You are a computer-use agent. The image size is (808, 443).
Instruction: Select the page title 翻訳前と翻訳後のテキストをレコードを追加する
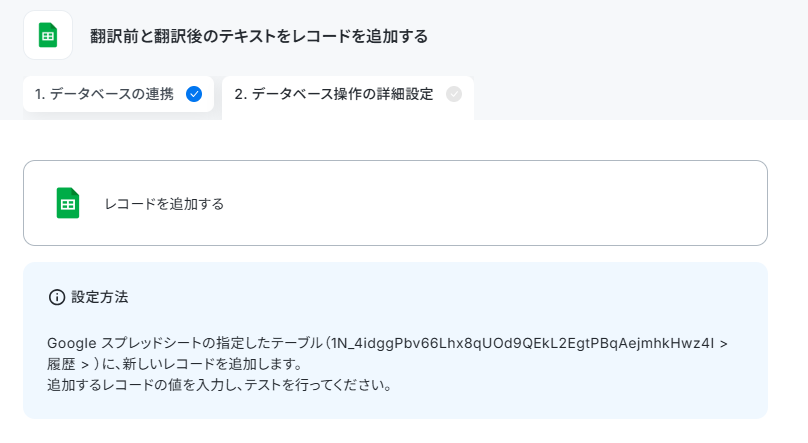point(259,36)
